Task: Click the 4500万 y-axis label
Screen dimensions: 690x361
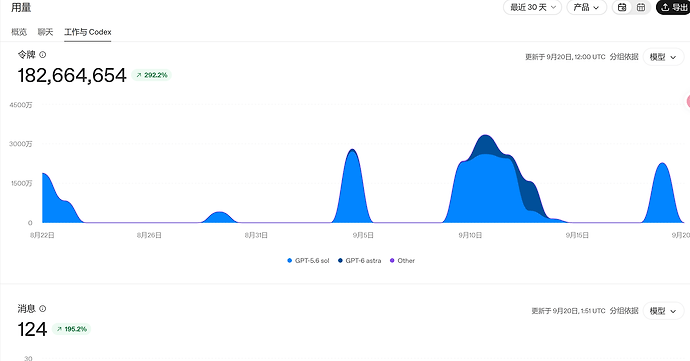Action: tap(21, 105)
